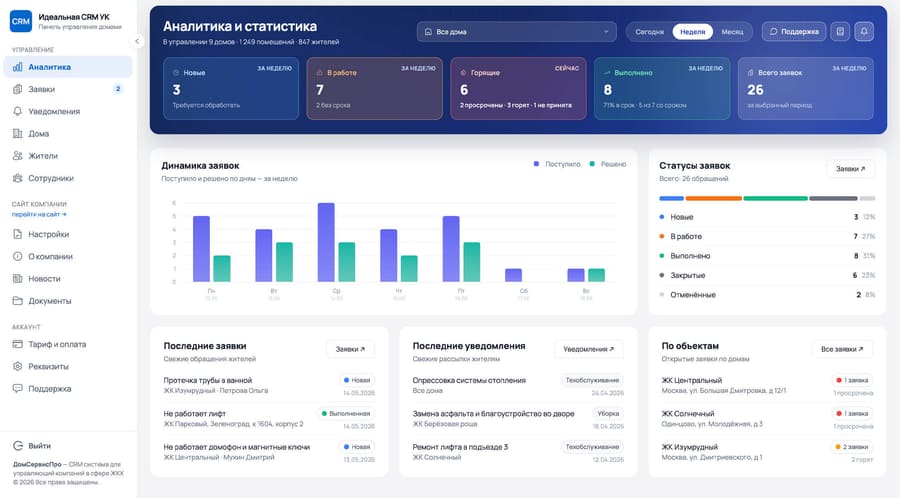The height and width of the screenshot is (498, 900).
Task: Click the Поступило legend swatch
Action: (536, 164)
